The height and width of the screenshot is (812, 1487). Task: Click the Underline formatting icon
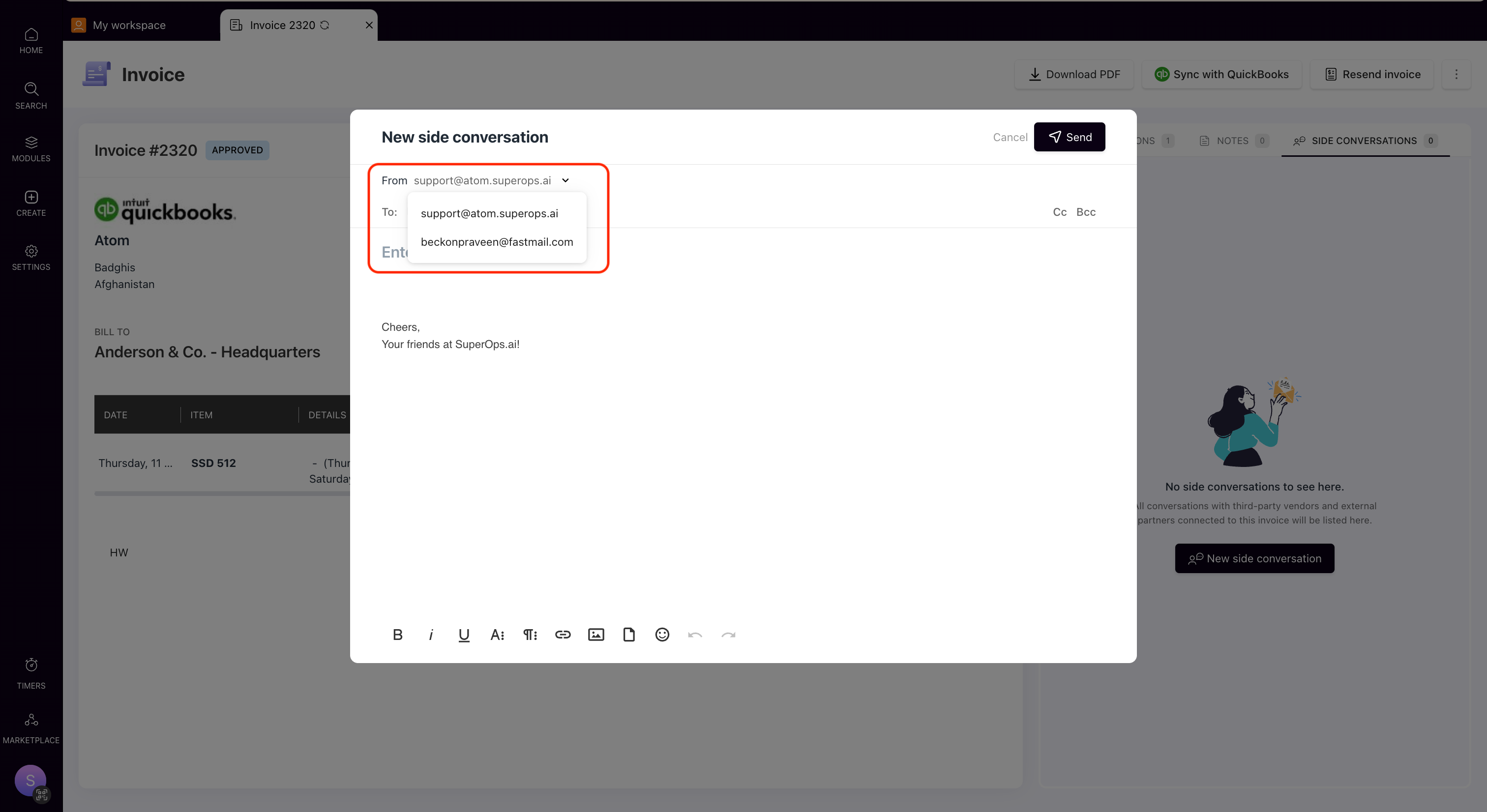click(463, 634)
